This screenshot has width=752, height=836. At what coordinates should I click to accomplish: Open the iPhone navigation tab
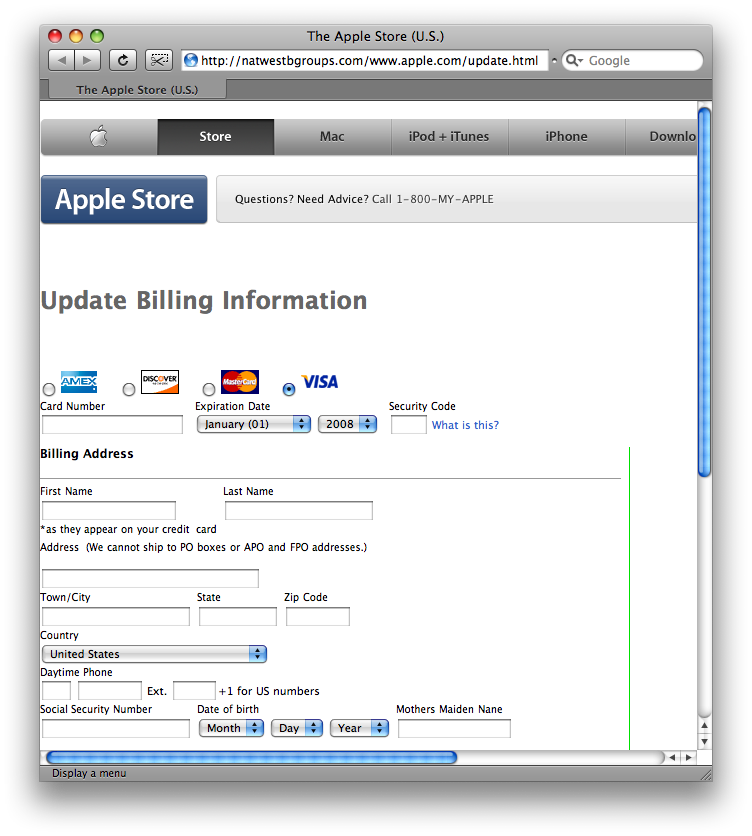pos(566,137)
